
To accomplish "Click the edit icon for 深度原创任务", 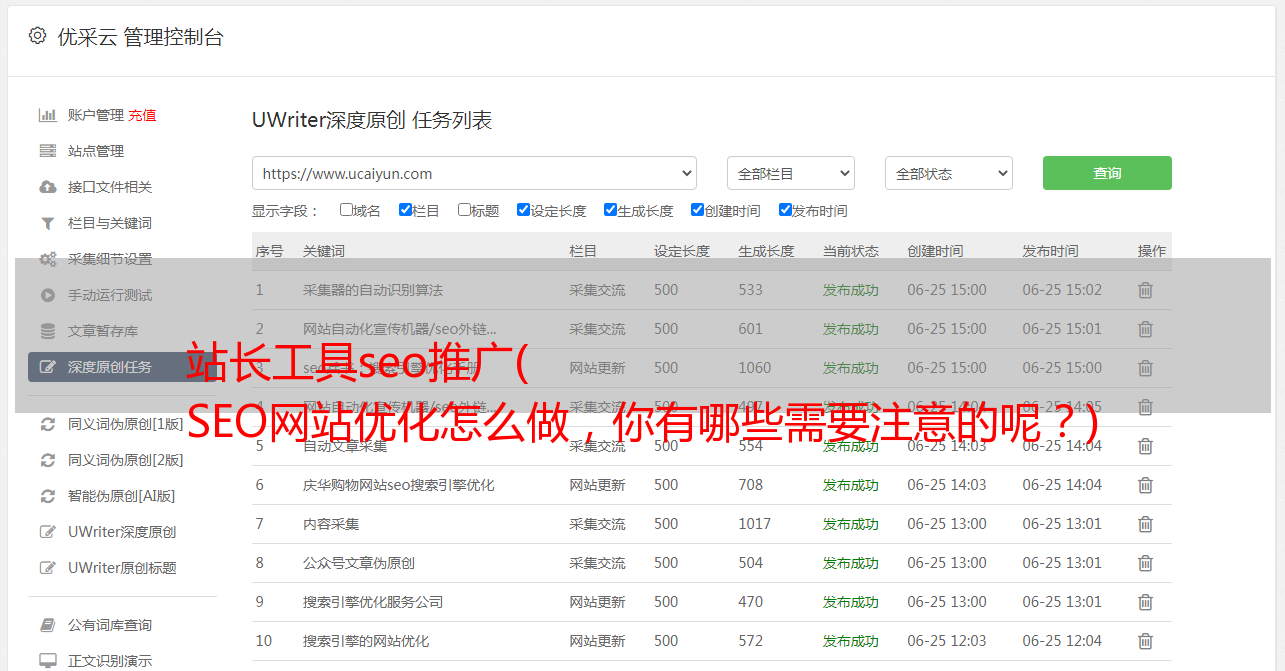I will point(47,367).
